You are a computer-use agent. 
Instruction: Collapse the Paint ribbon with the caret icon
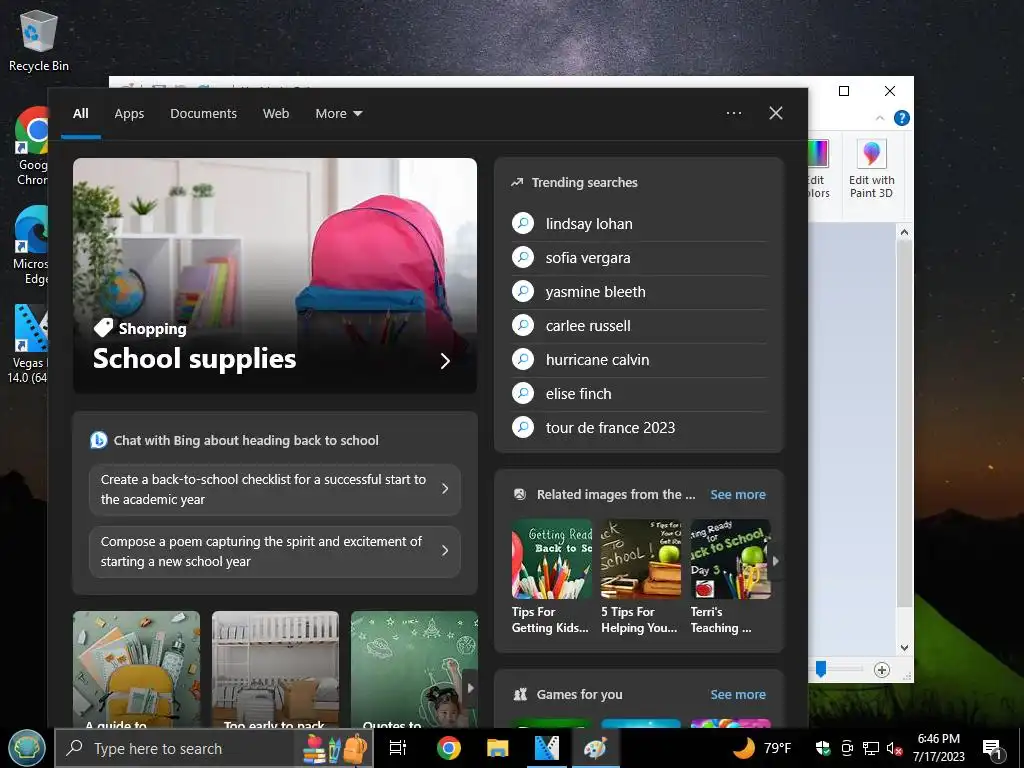tap(880, 118)
